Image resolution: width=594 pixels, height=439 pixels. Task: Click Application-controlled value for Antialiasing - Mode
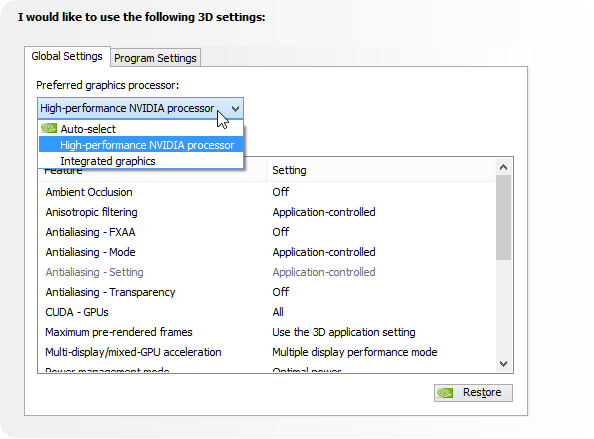tap(324, 252)
